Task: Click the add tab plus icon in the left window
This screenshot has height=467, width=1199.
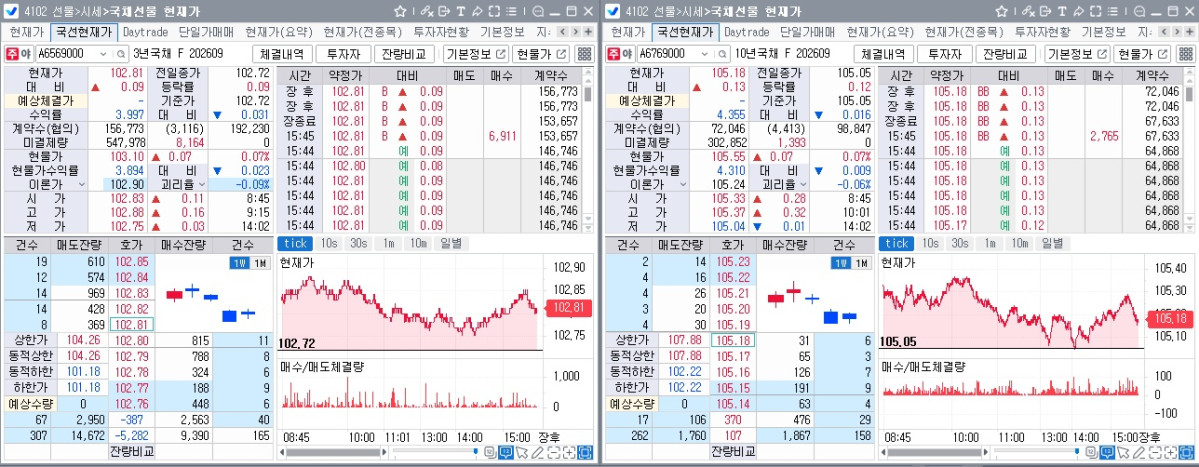Action: tap(588, 32)
